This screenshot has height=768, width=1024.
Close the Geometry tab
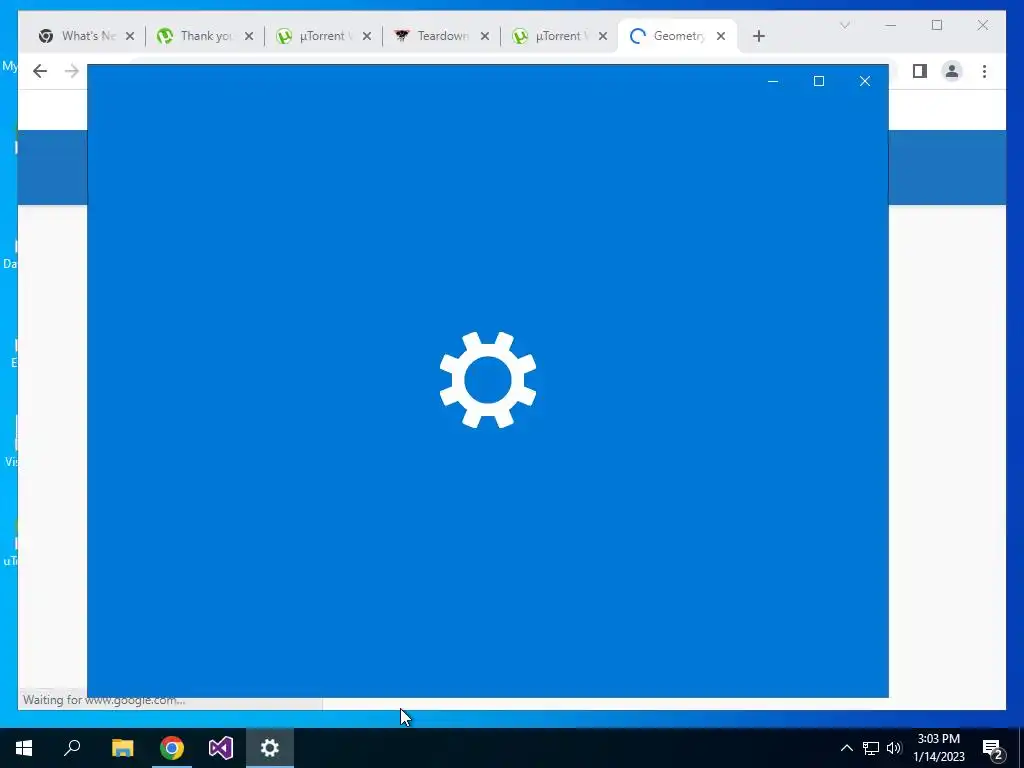click(x=721, y=36)
